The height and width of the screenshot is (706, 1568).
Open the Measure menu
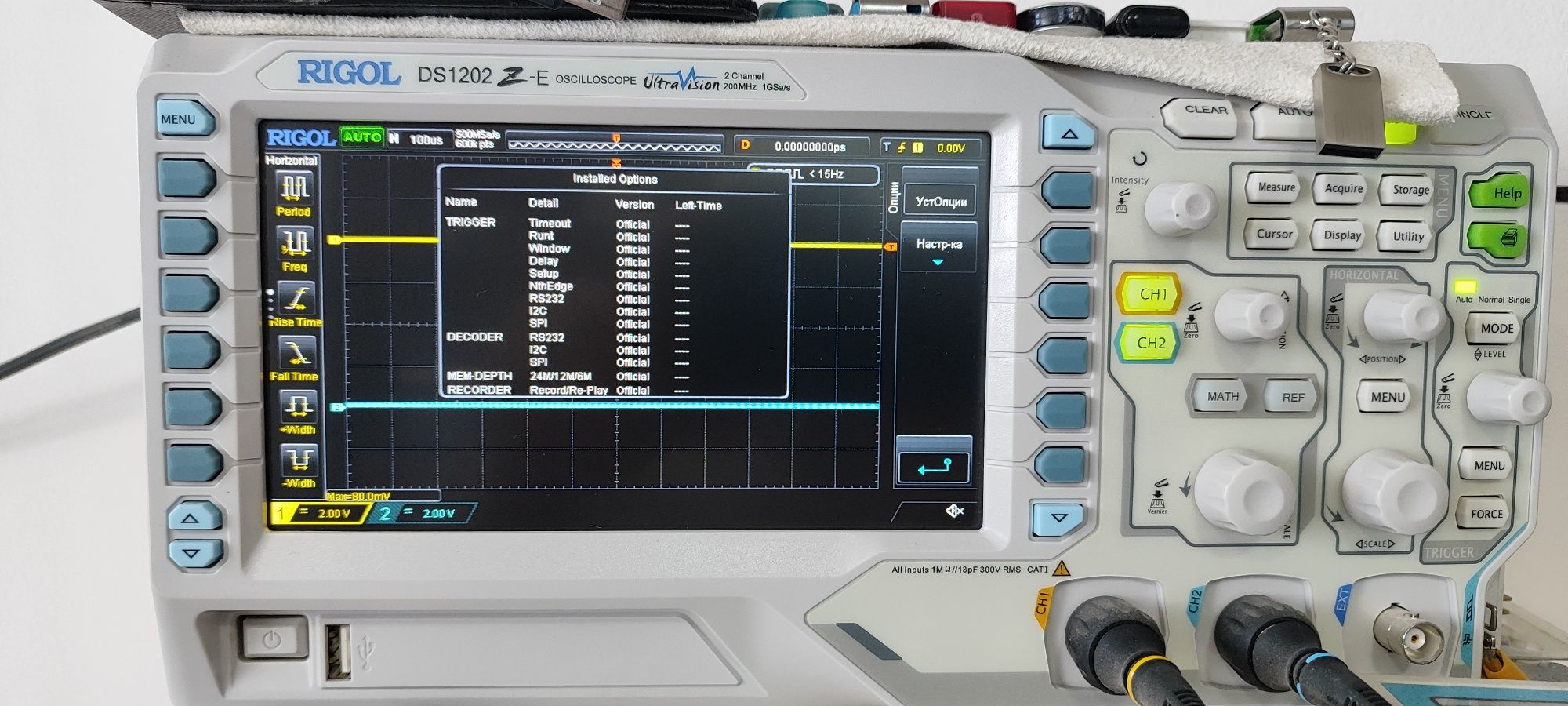(1276, 187)
